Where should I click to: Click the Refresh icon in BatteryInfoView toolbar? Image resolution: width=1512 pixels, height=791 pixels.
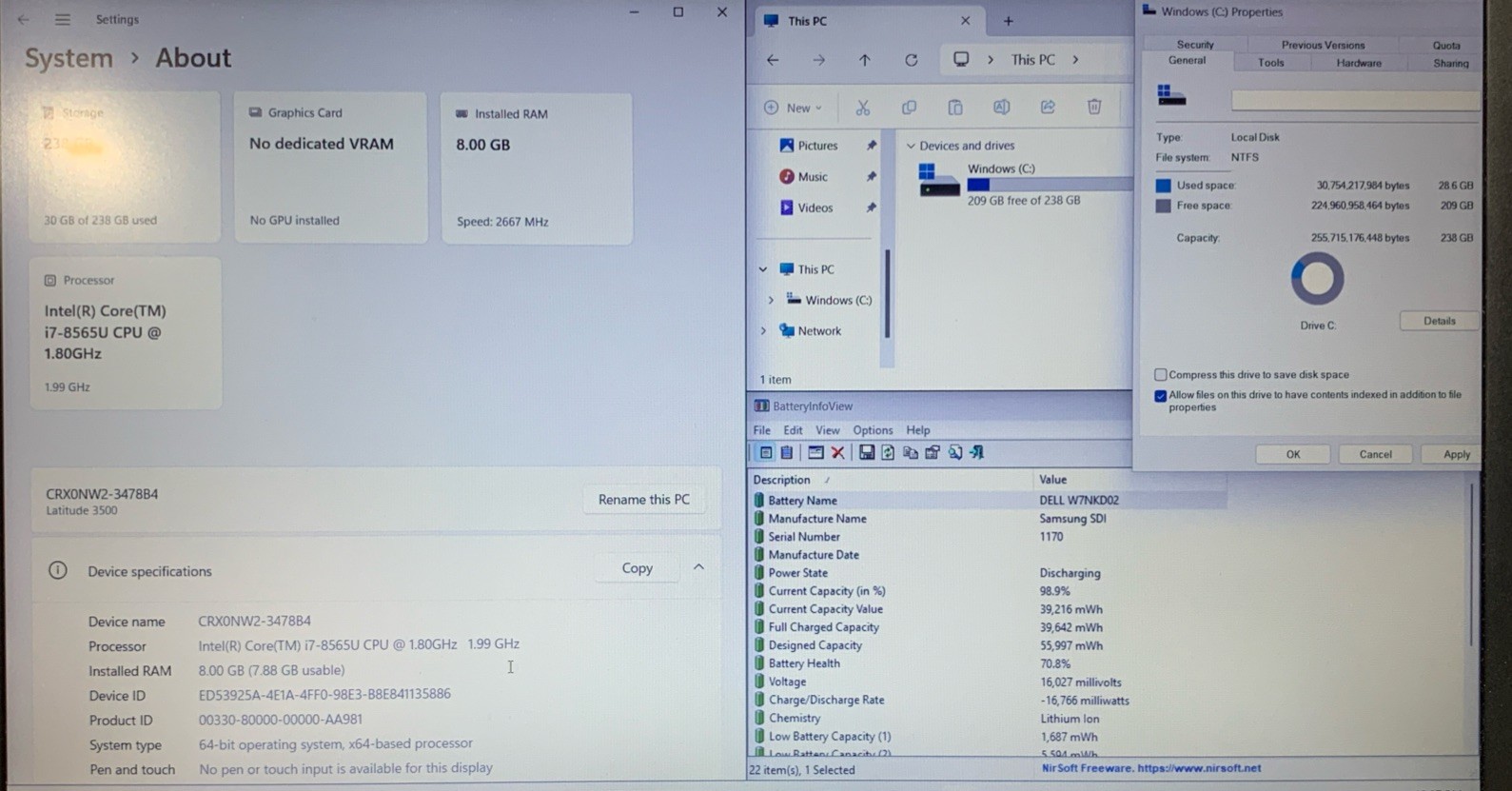(x=888, y=453)
